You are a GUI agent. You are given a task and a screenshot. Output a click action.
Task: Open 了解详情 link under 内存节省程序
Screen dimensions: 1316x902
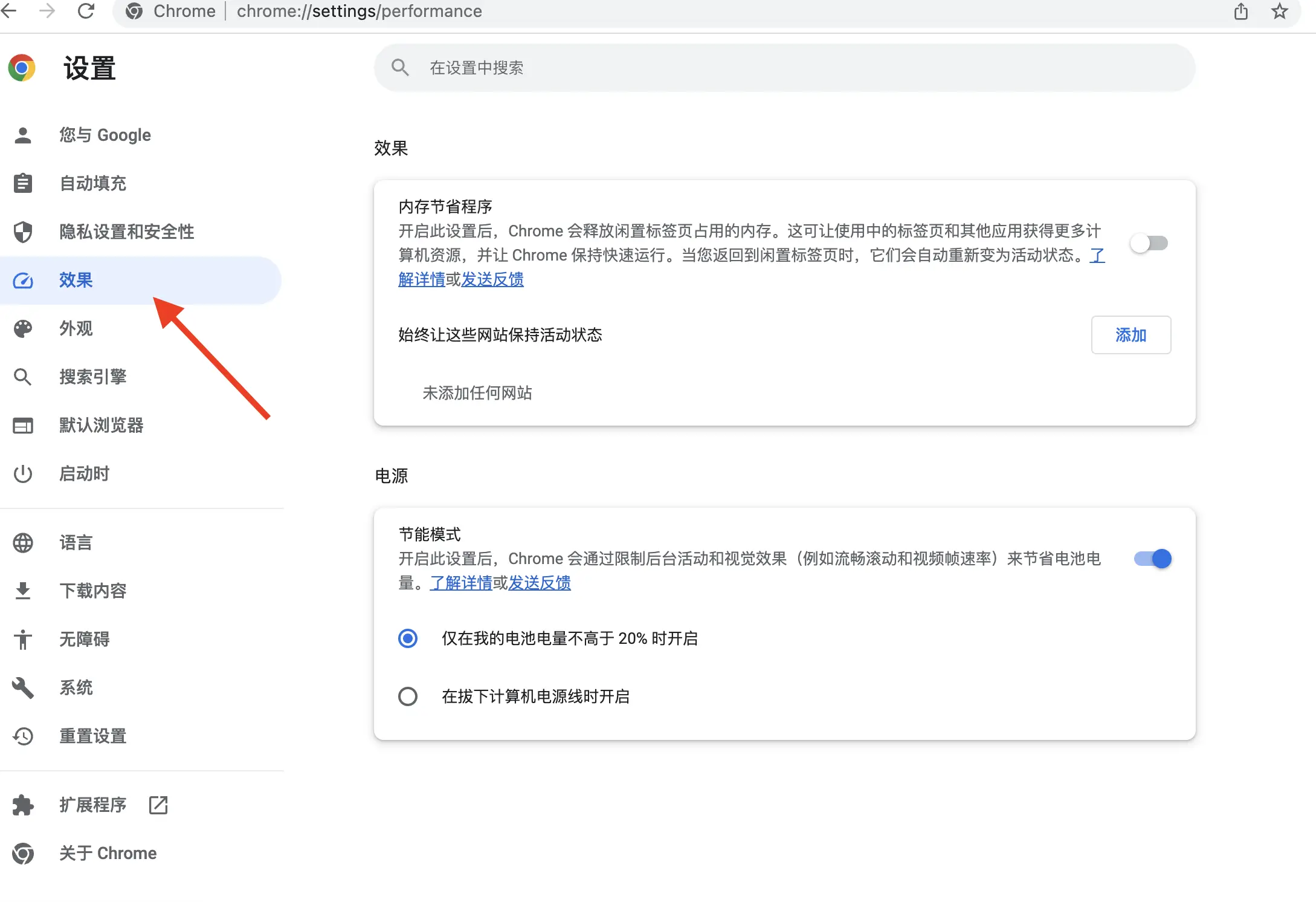(422, 279)
